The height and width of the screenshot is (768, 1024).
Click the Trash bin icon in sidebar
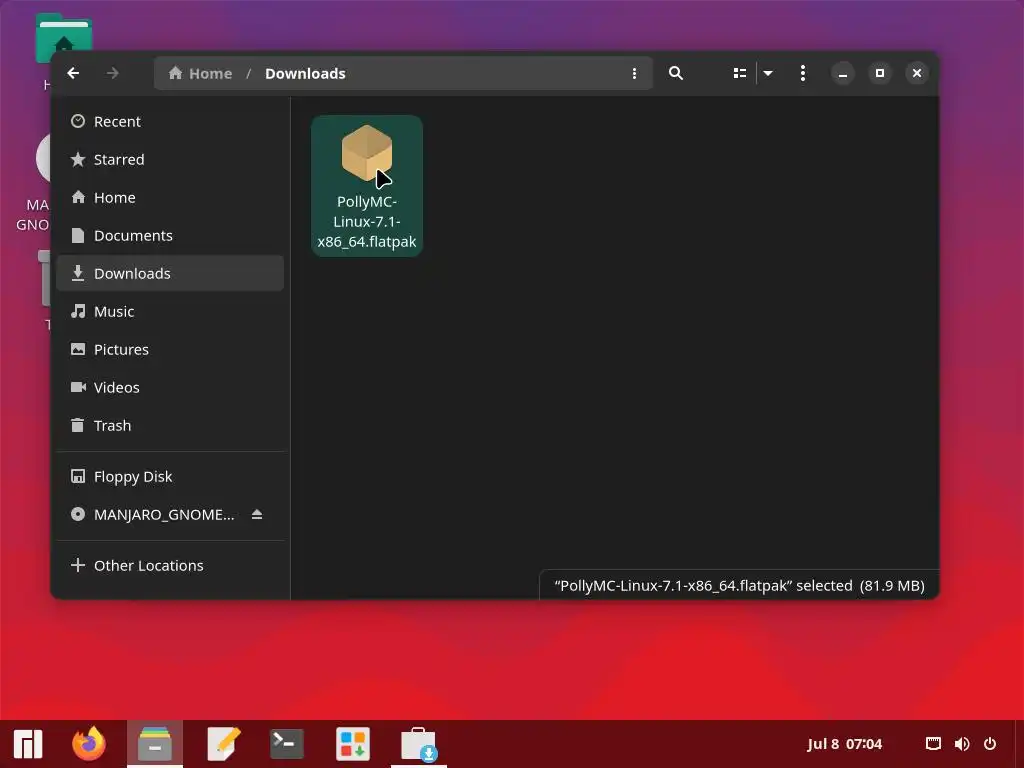click(x=78, y=425)
